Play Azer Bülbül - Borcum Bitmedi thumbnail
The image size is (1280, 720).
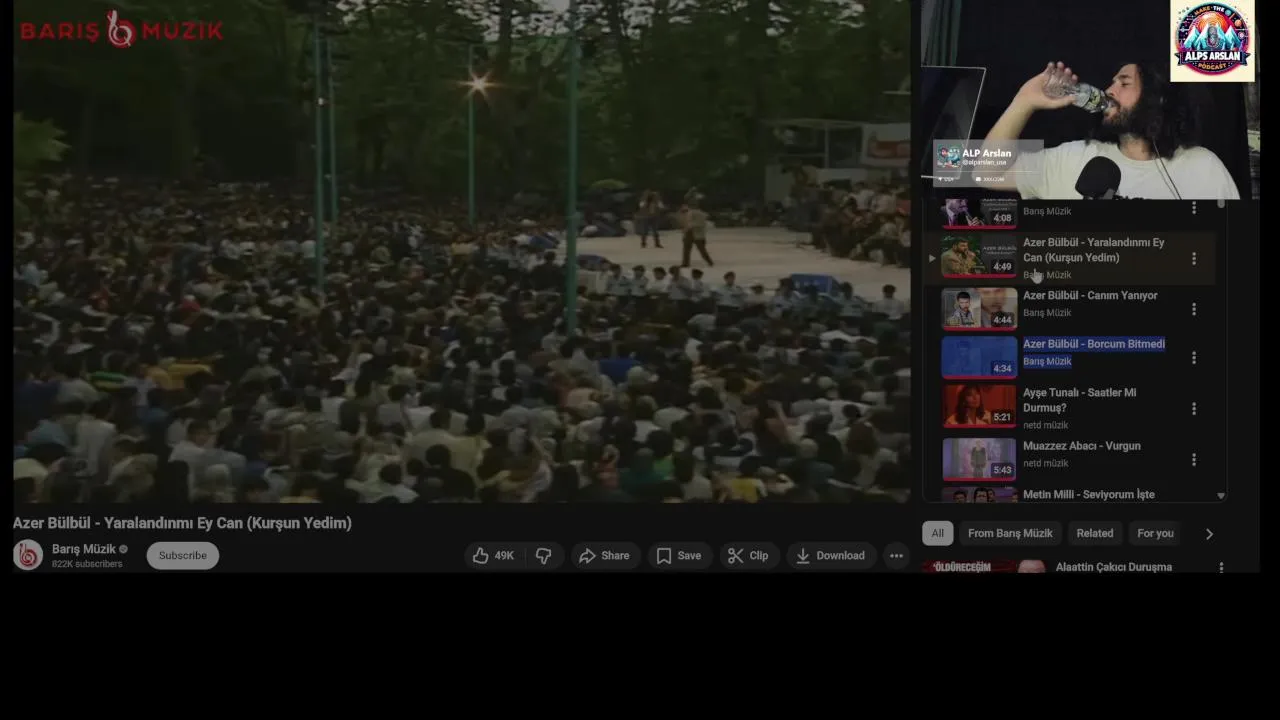tap(979, 357)
